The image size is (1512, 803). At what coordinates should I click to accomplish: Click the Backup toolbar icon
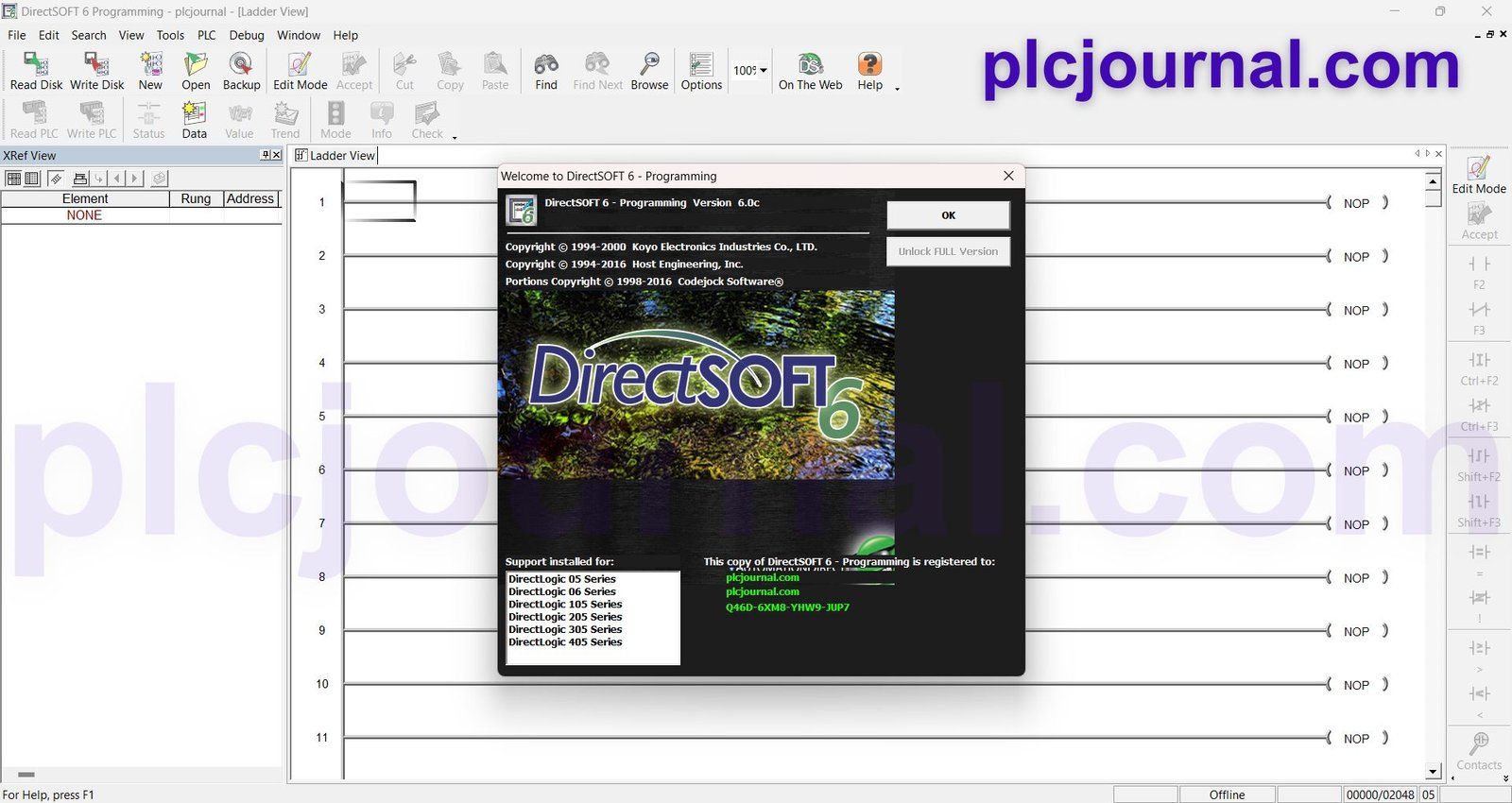(x=241, y=72)
